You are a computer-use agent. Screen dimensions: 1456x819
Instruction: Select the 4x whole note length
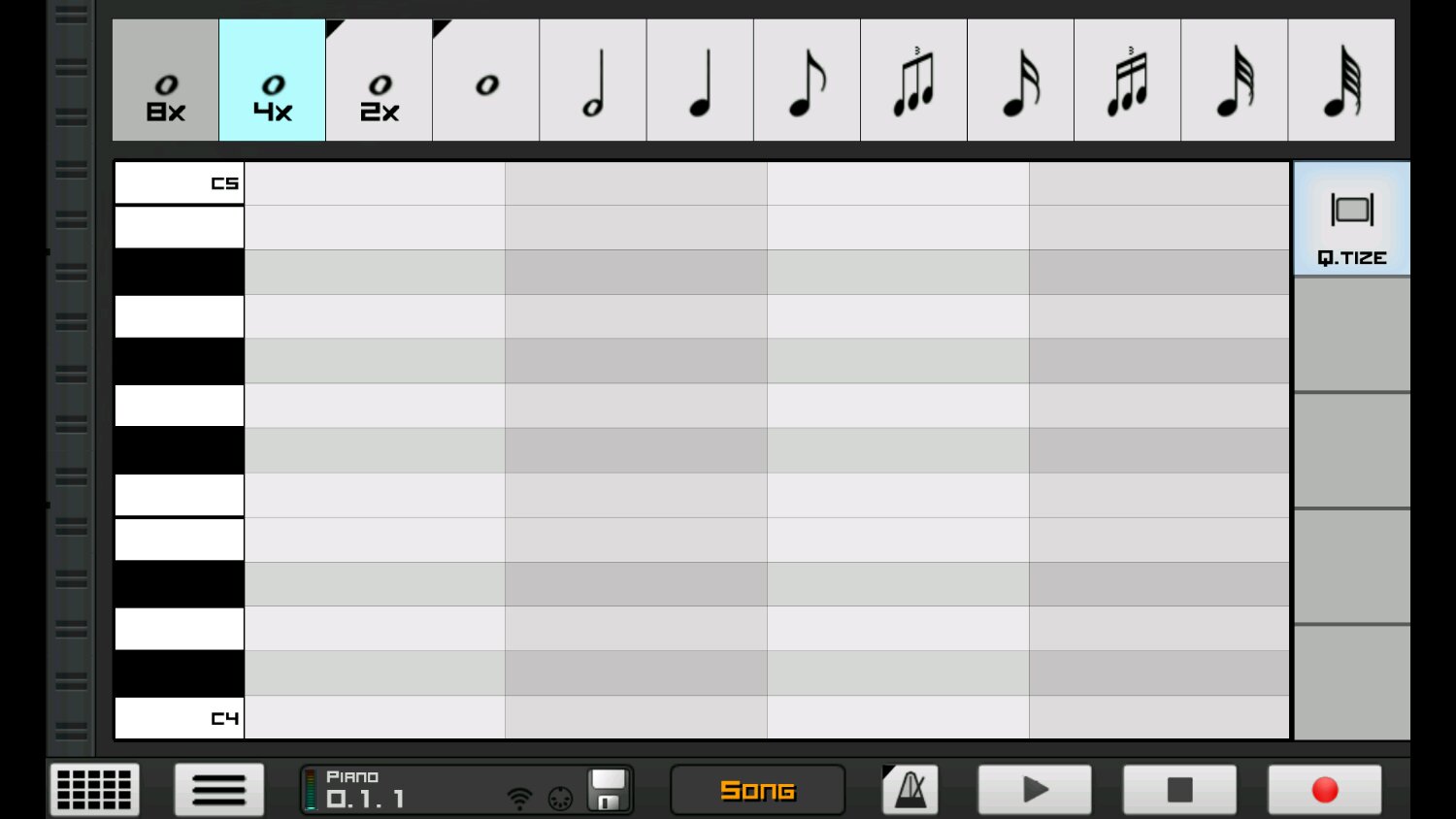click(272, 81)
